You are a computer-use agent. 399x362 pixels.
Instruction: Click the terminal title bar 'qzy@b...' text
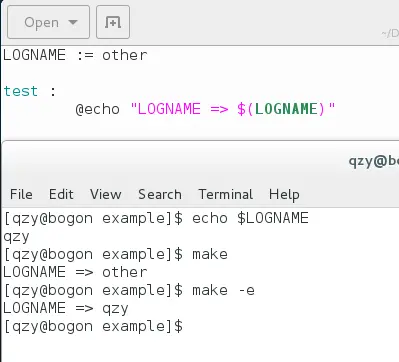pyautogui.click(x=373, y=161)
